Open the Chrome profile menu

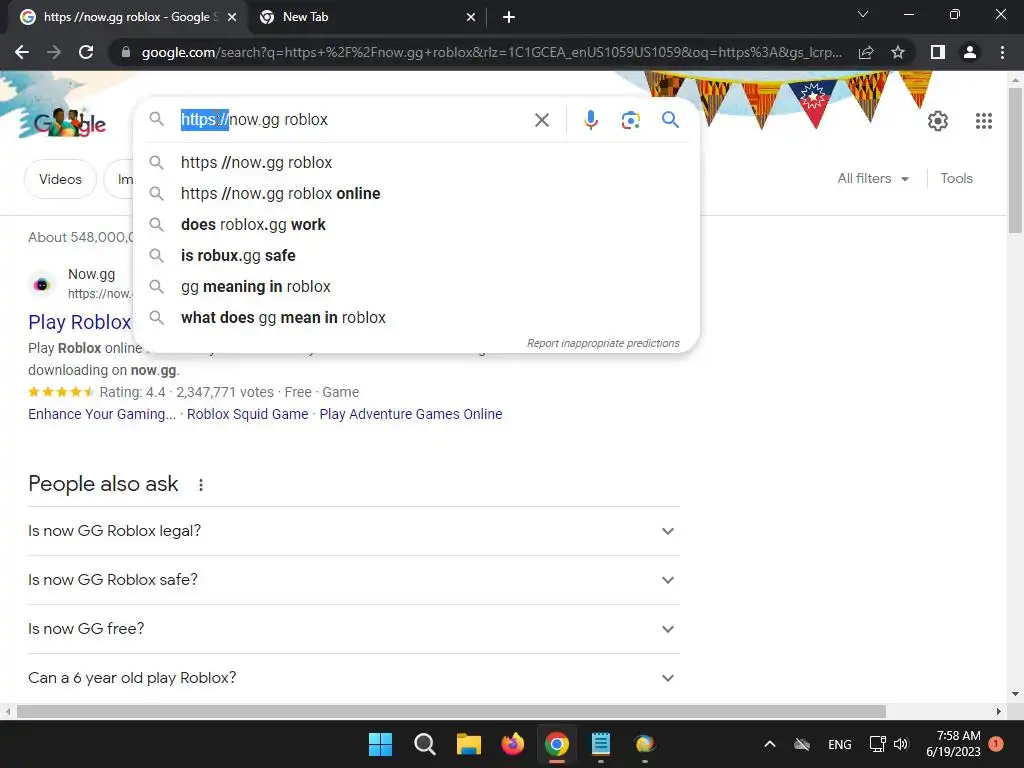click(970, 52)
